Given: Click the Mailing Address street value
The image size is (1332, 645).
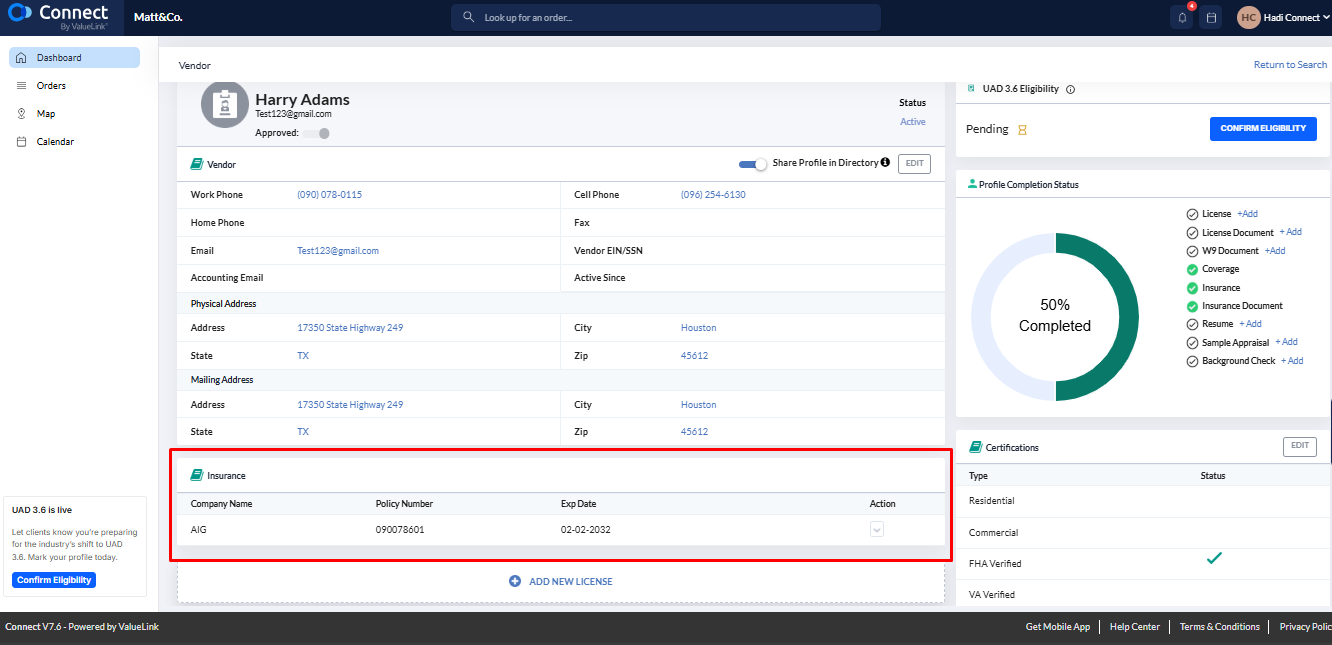Looking at the screenshot, I should coord(350,405).
